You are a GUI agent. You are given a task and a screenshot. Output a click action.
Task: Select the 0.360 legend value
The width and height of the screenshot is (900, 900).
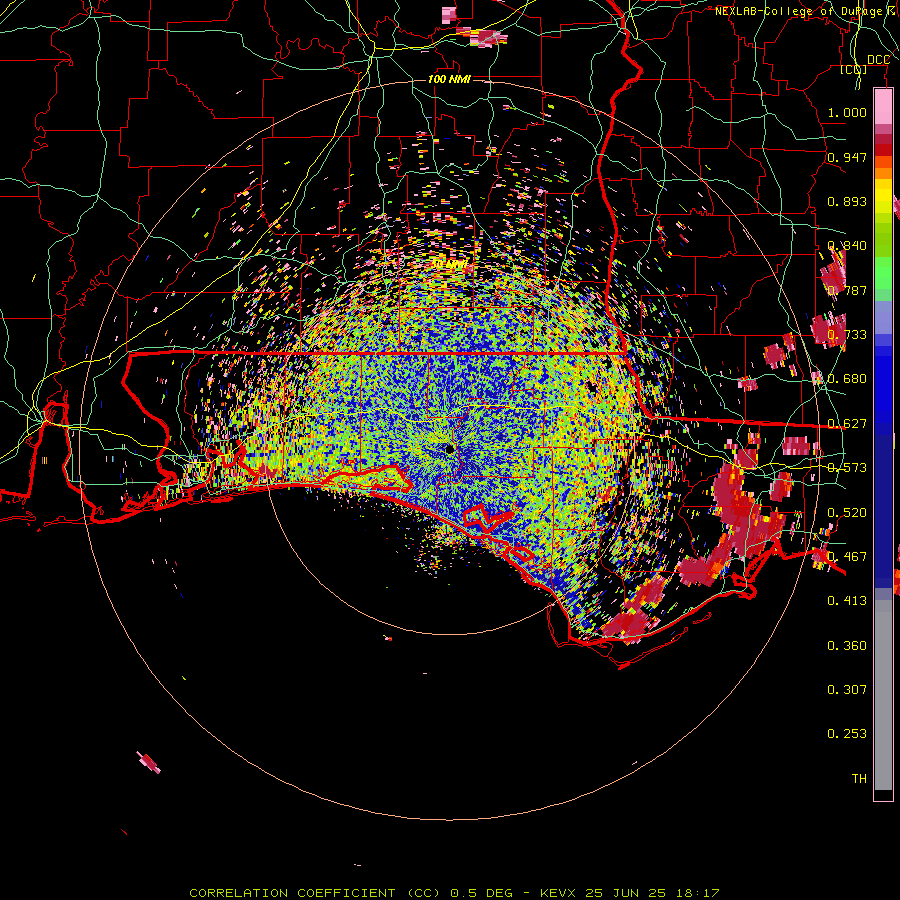pyautogui.click(x=847, y=646)
